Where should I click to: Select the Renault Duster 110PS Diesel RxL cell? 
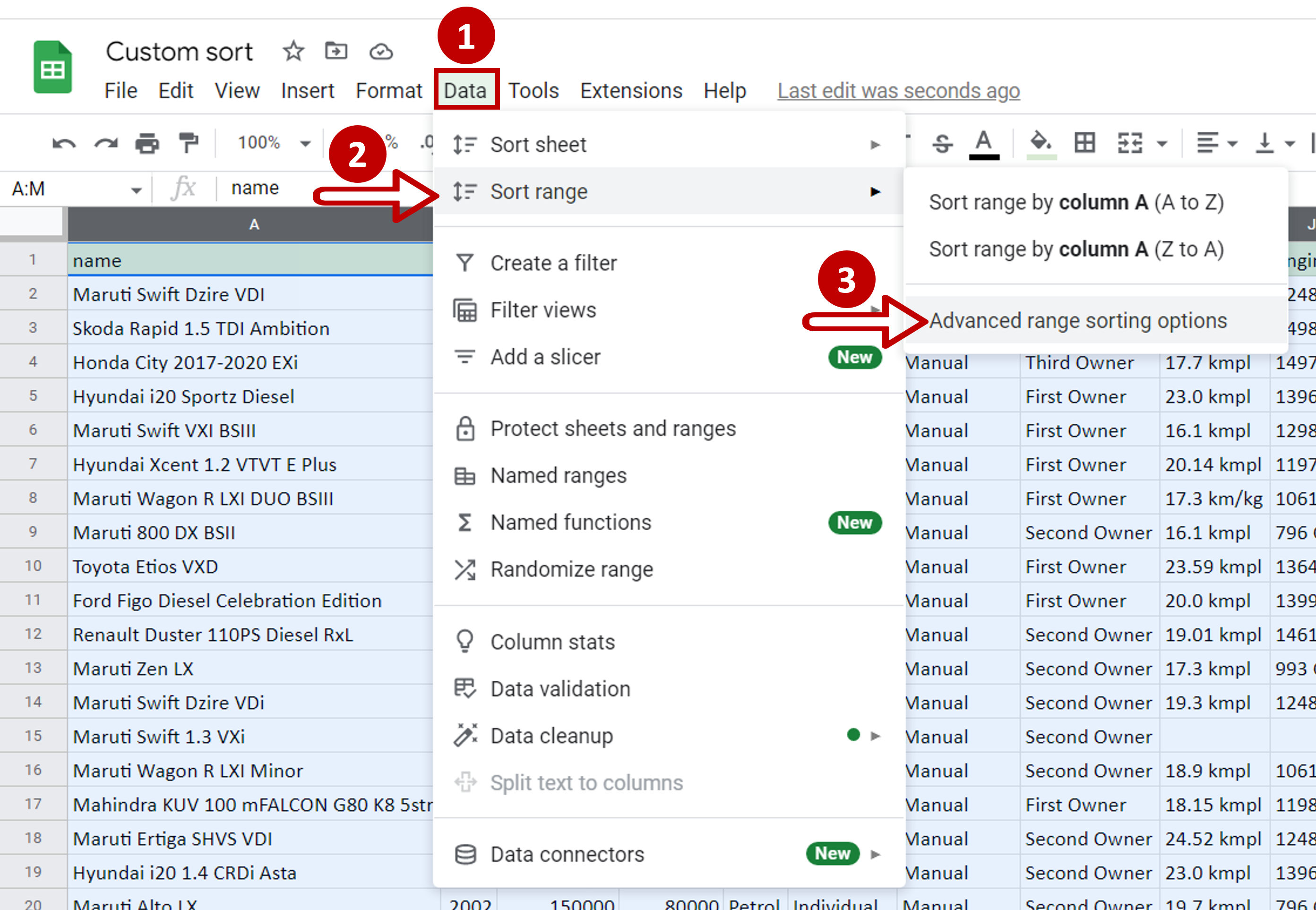251,635
